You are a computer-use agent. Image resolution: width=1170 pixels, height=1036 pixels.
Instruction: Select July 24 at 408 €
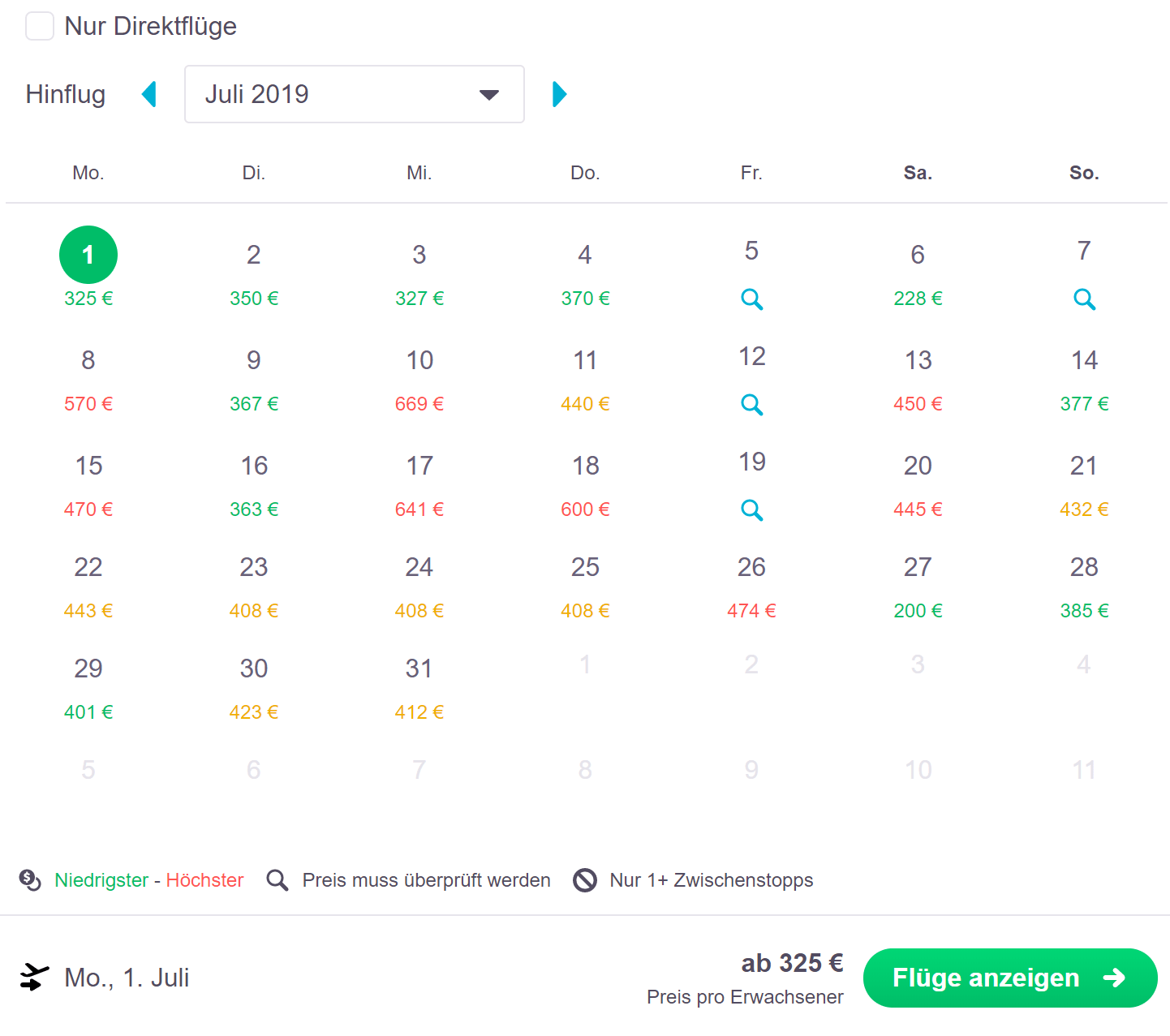click(419, 587)
